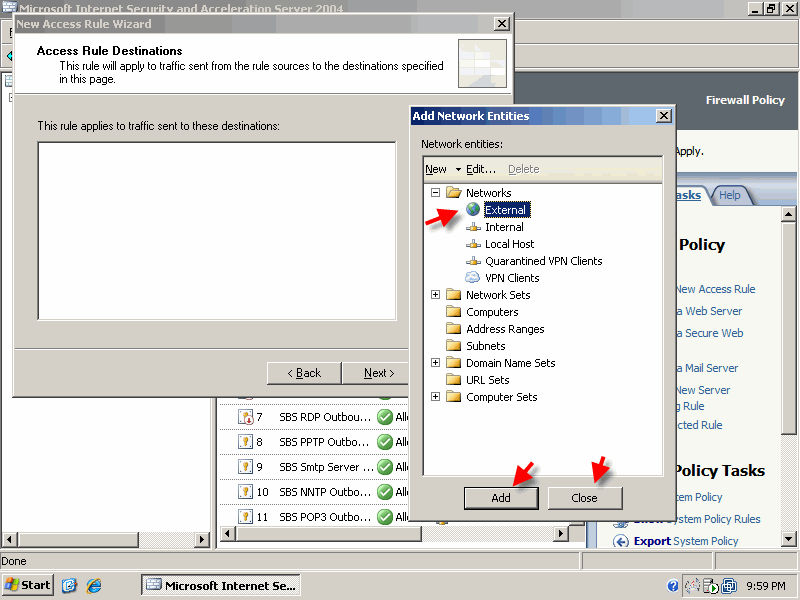Switch to the Tasks tab

coord(688,195)
